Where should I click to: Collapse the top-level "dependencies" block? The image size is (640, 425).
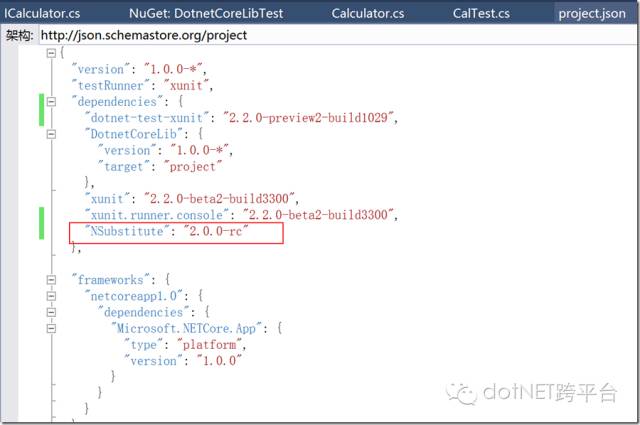coord(51,102)
